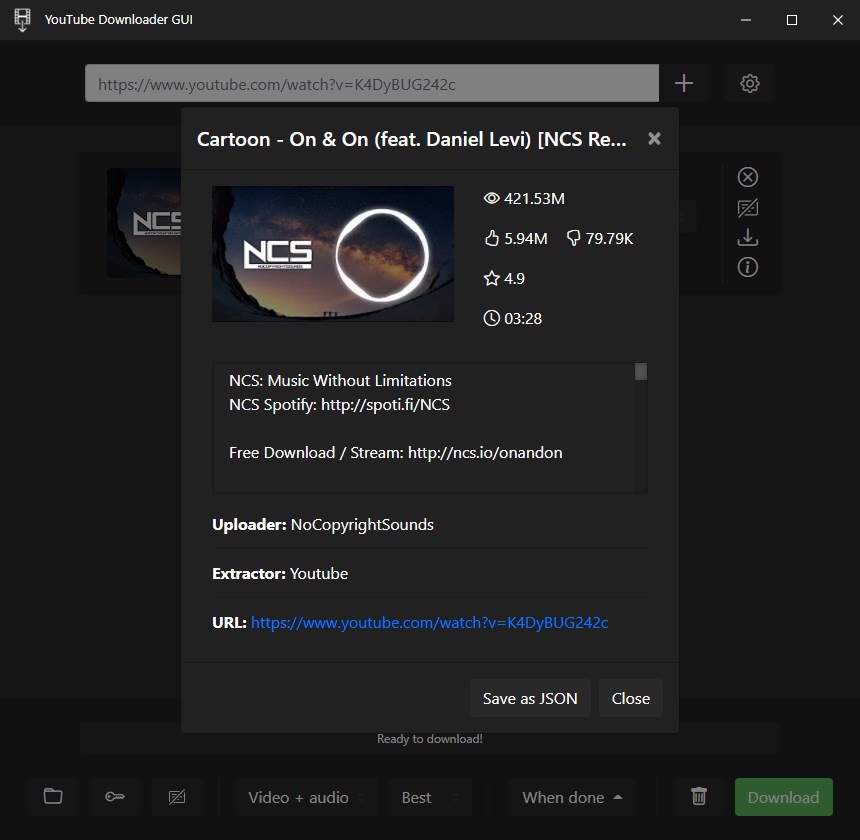860x840 pixels.
Task: Close the video info dialog with X
Action: [654, 139]
